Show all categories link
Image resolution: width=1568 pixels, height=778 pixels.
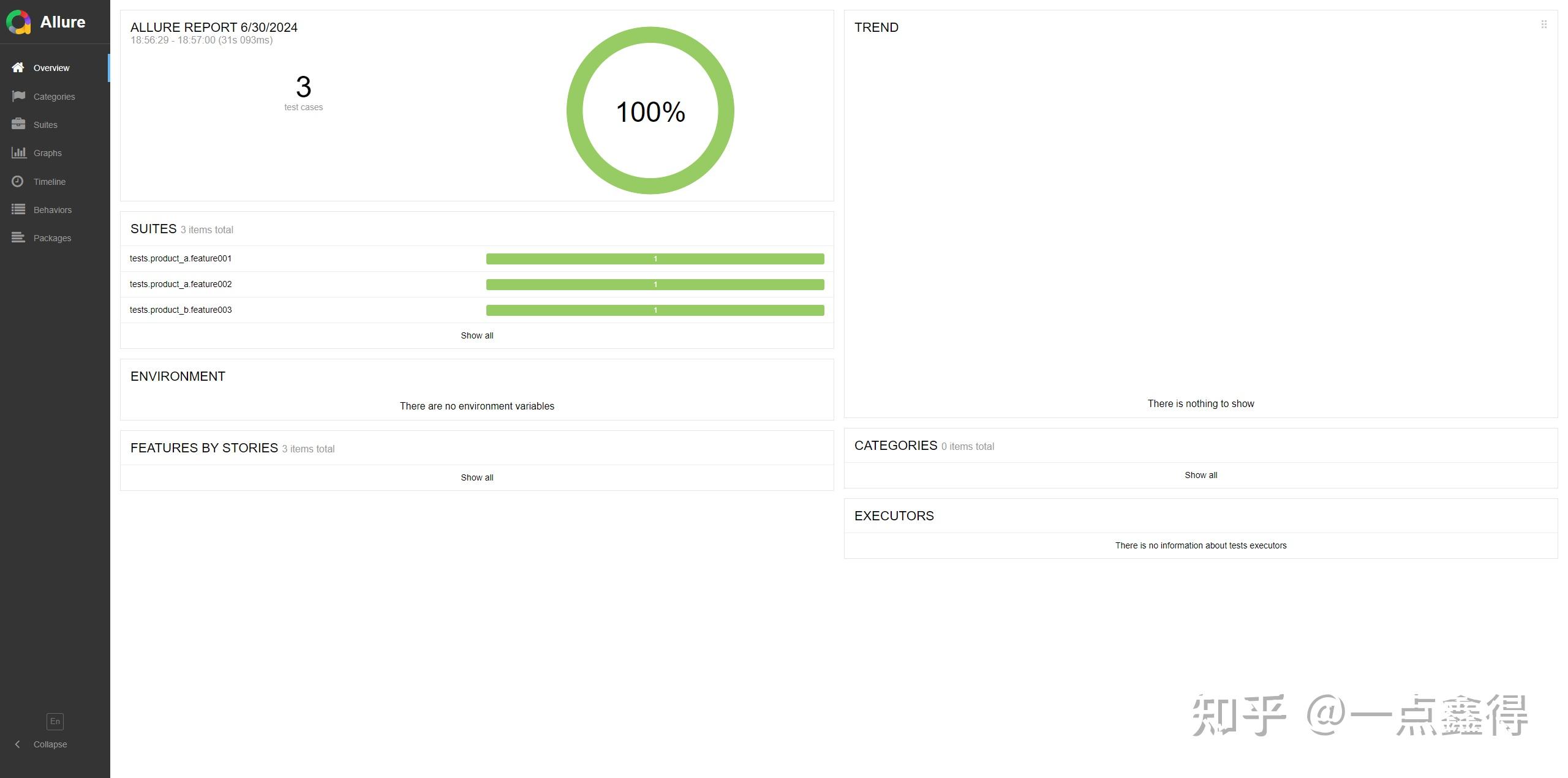[x=1200, y=475]
